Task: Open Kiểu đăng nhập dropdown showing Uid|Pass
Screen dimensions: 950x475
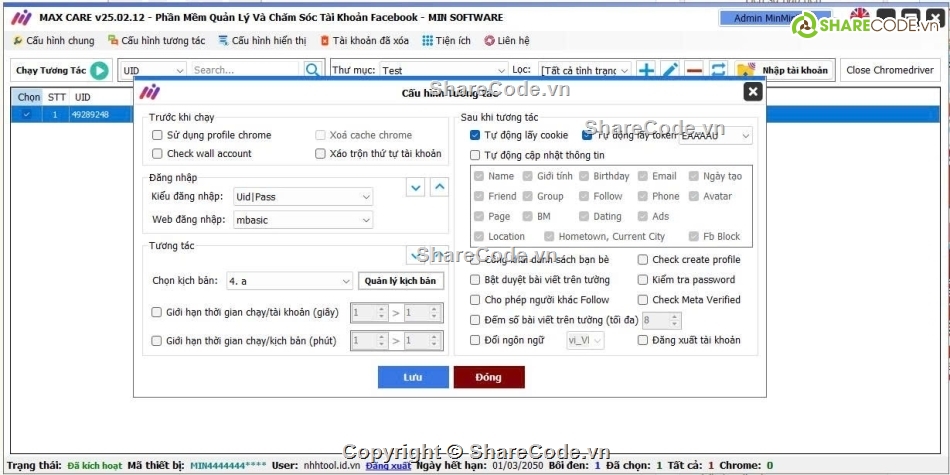Action: [303, 197]
